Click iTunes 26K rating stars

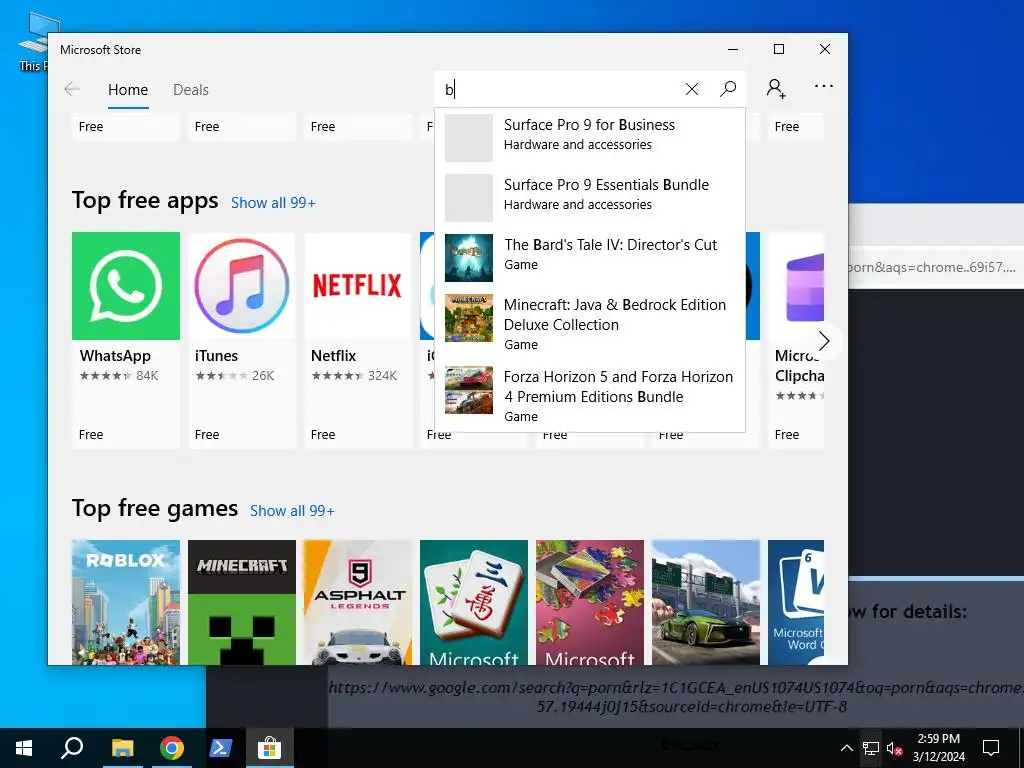coord(234,376)
